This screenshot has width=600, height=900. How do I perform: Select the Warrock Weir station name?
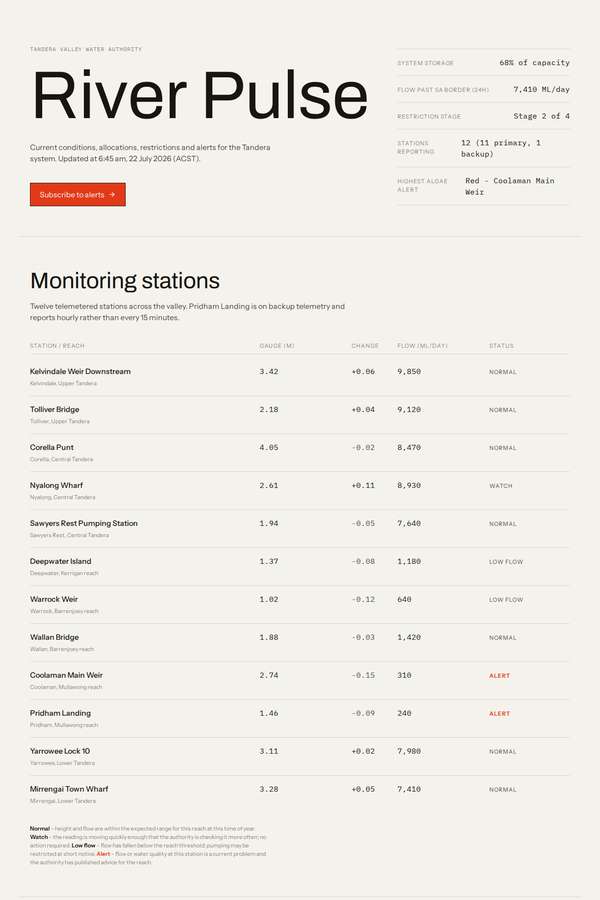click(54, 599)
